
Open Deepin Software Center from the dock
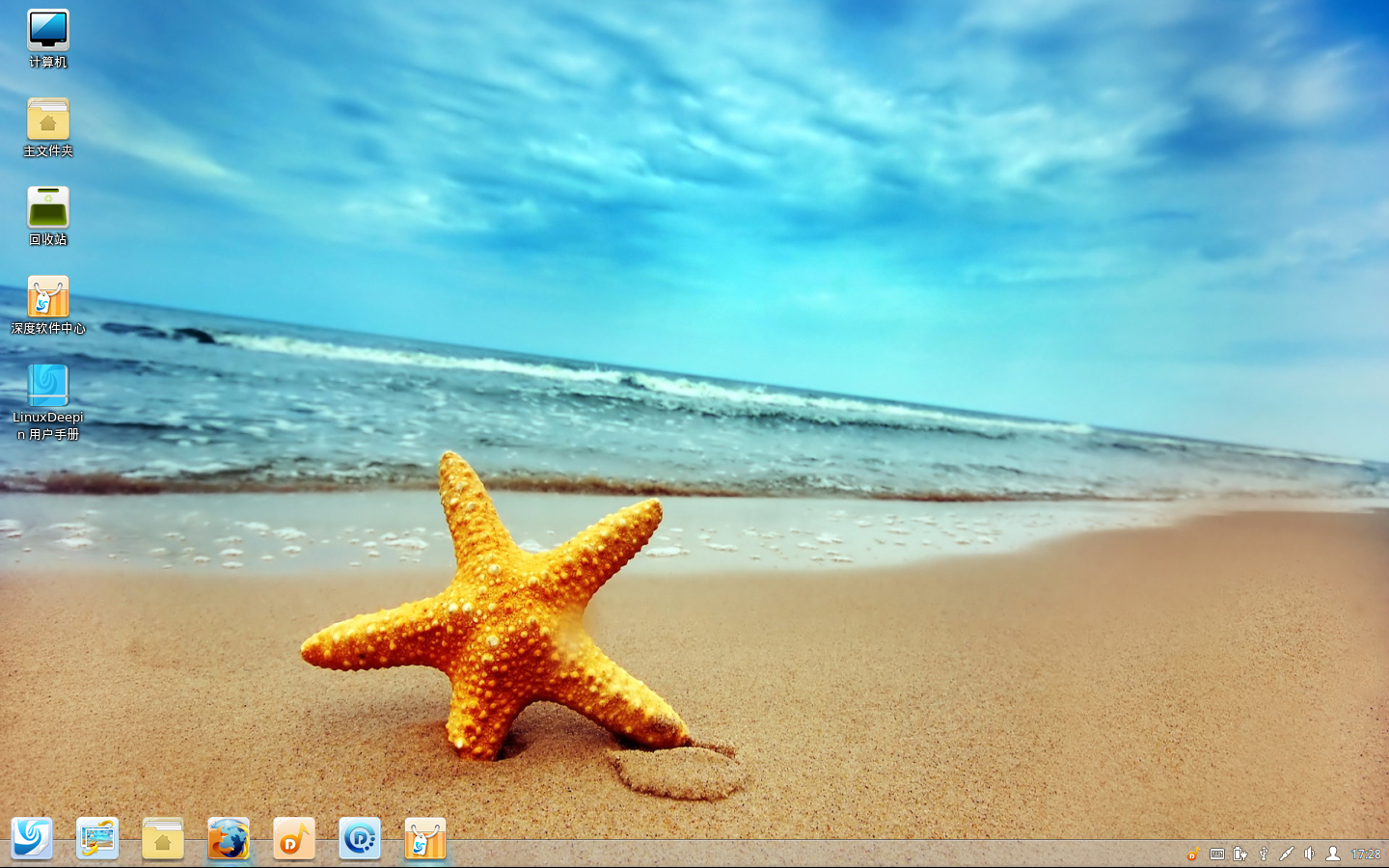425,838
